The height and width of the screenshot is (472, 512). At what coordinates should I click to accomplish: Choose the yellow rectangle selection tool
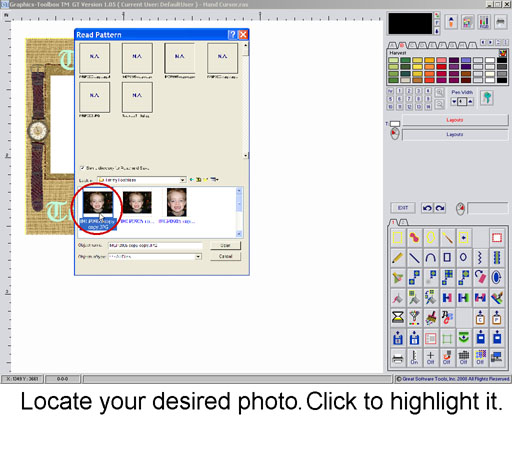pyautogui.click(x=397, y=238)
